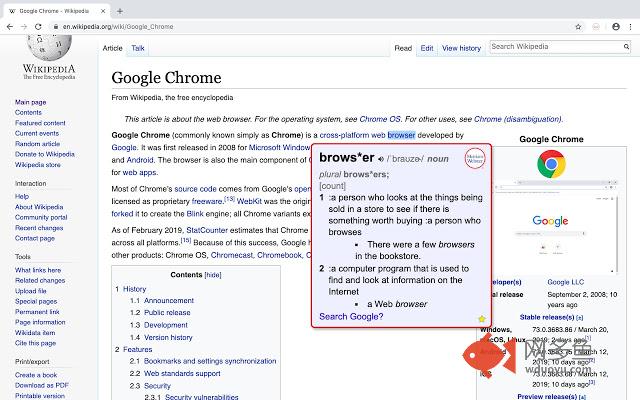Open the Create a book link
The width and height of the screenshot is (640, 400).
[36, 375]
